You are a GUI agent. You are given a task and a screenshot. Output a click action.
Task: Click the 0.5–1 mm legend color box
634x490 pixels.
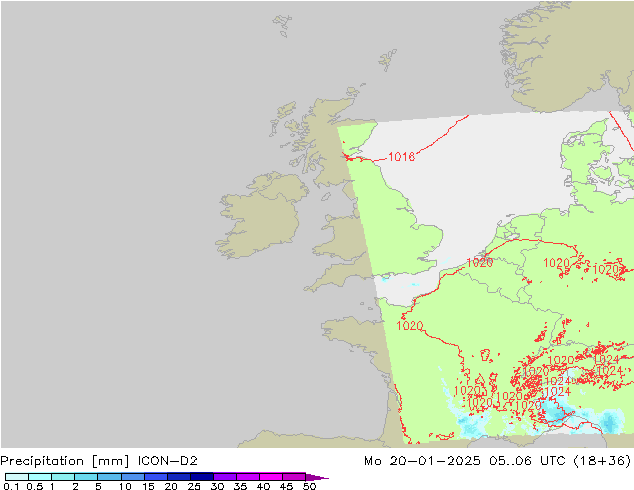[40, 477]
